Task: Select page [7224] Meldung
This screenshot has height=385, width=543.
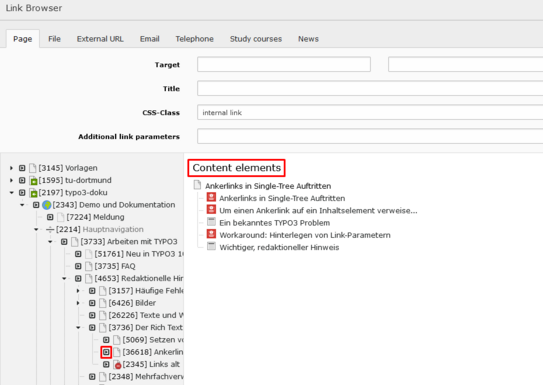Action: 95,217
